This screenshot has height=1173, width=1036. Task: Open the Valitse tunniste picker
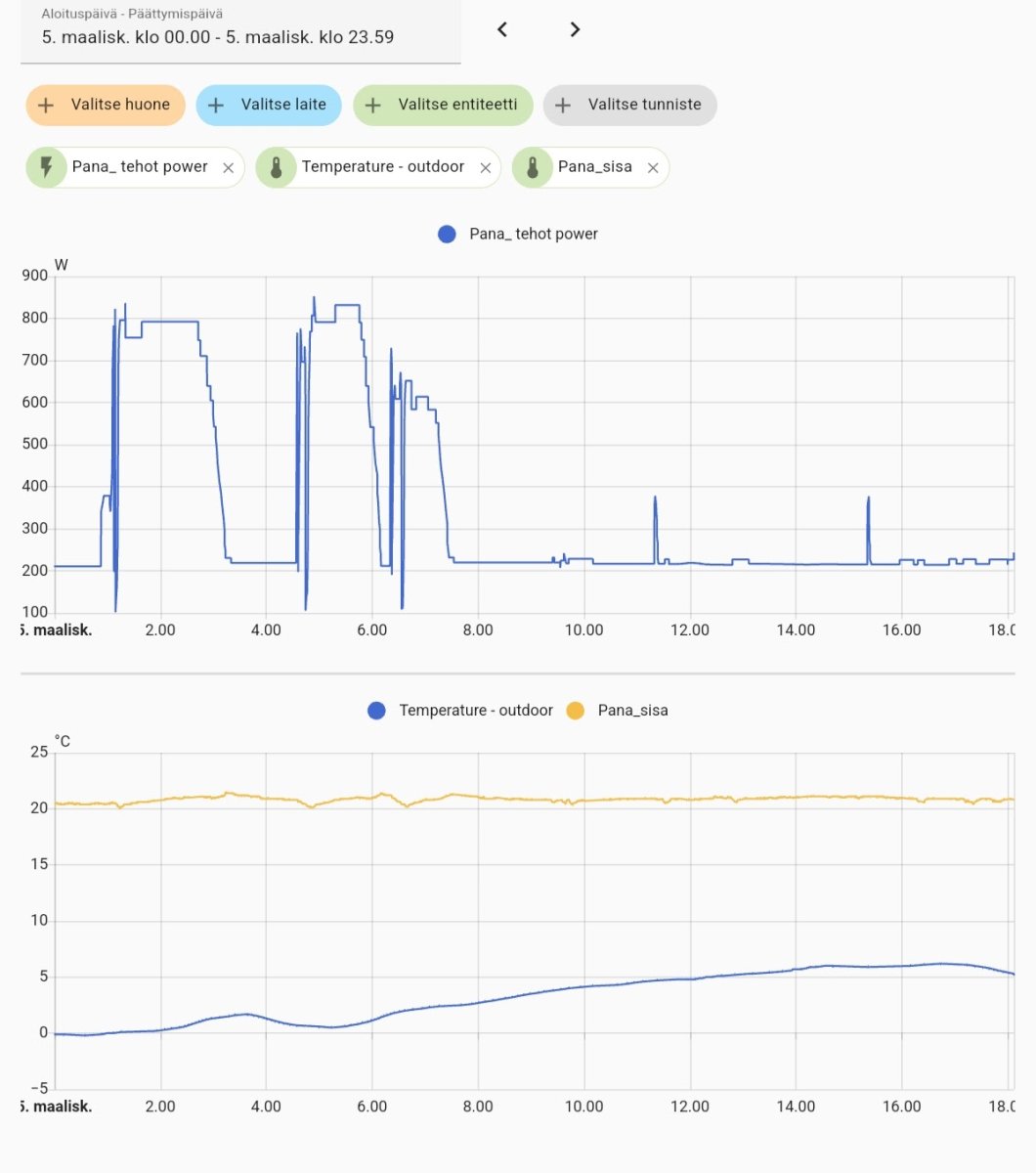[x=629, y=105]
